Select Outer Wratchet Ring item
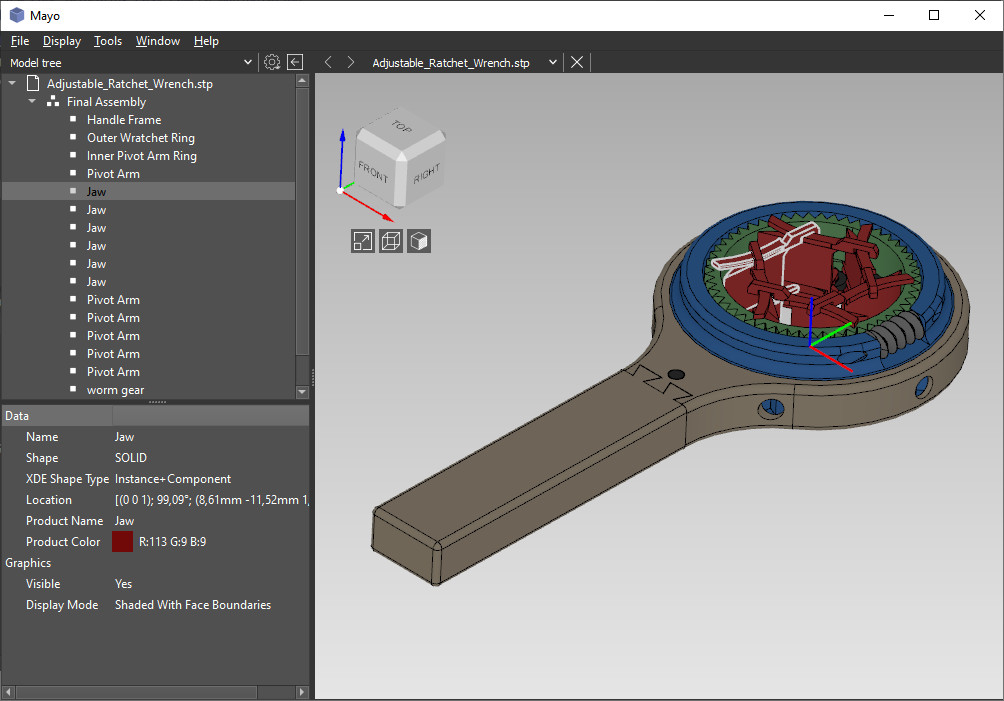 [x=140, y=138]
